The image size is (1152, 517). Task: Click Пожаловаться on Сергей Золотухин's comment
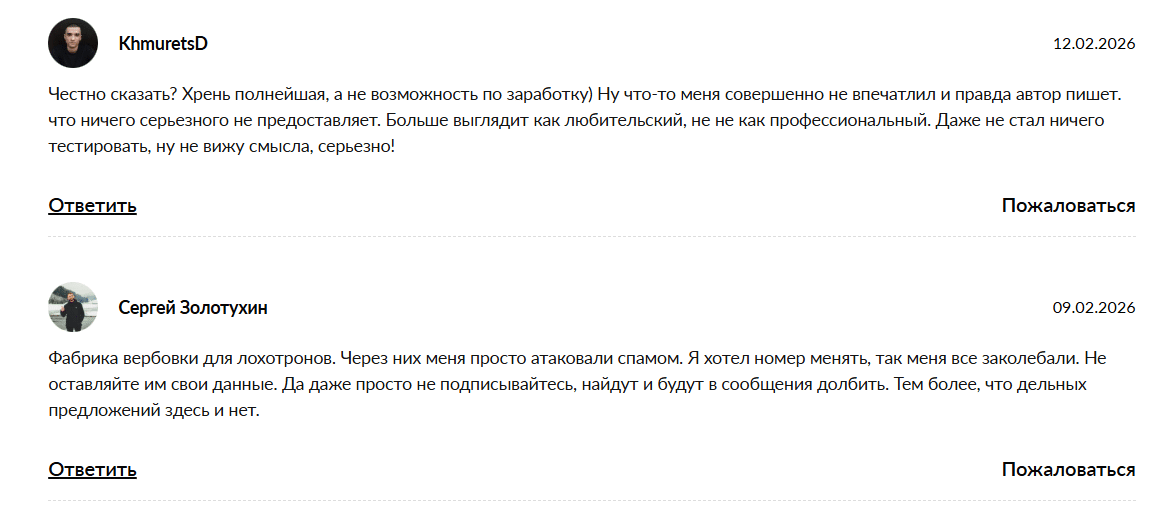click(1068, 470)
